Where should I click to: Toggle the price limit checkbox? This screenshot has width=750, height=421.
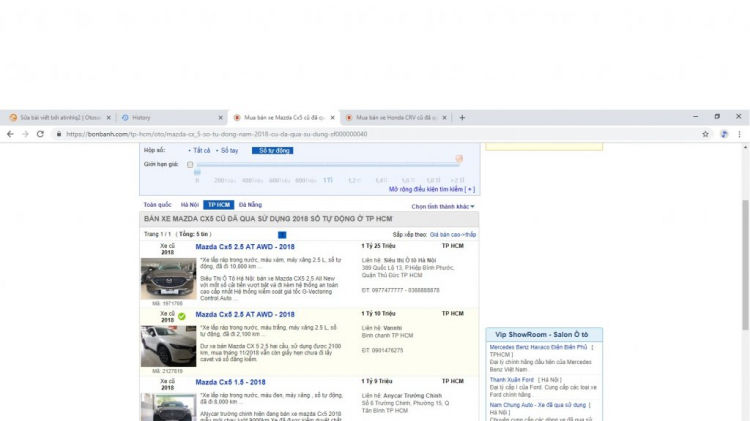click(x=190, y=165)
